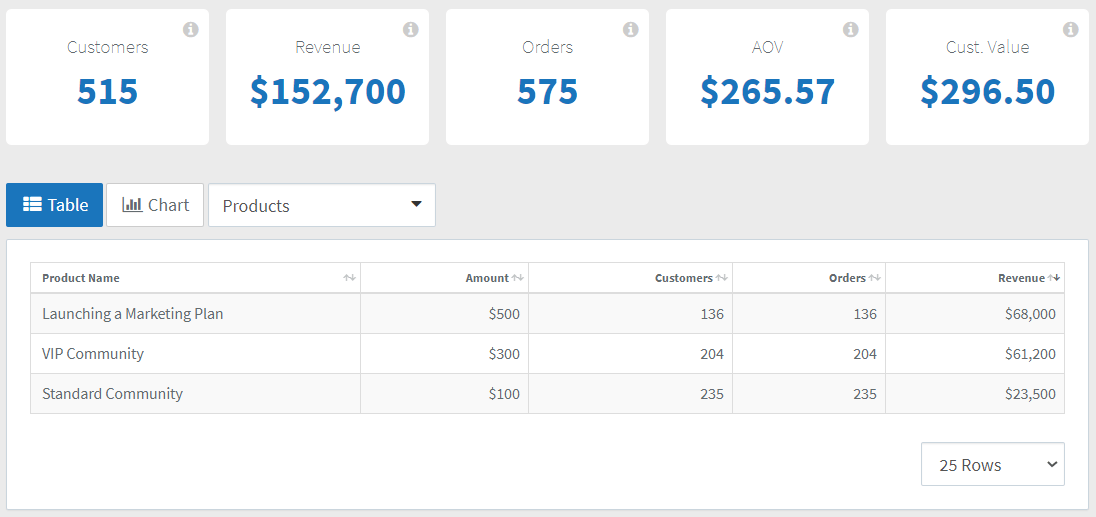Click the 515 Customers summary card
Image resolution: width=1096 pixels, height=517 pixels.
coord(108,77)
